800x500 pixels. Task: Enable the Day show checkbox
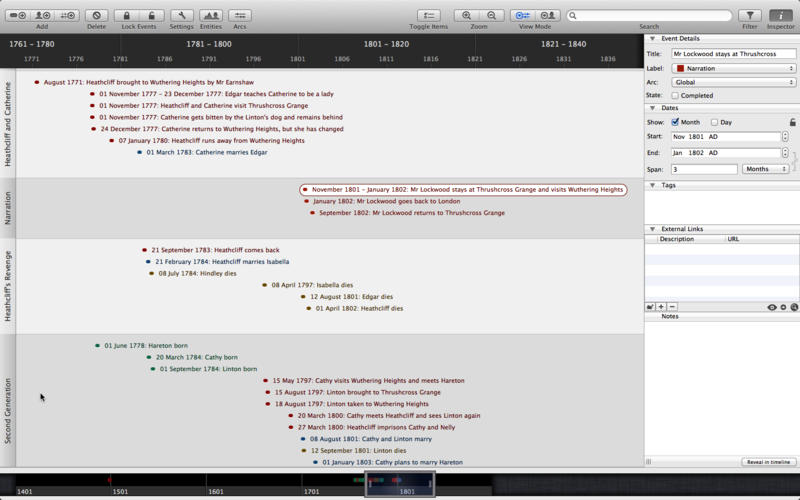click(713, 122)
